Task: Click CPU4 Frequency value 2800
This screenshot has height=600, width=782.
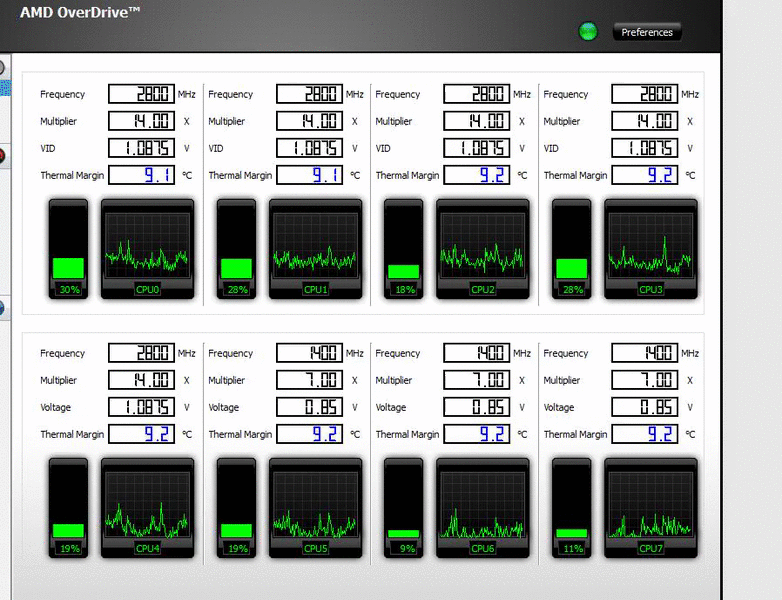Action: tap(142, 353)
